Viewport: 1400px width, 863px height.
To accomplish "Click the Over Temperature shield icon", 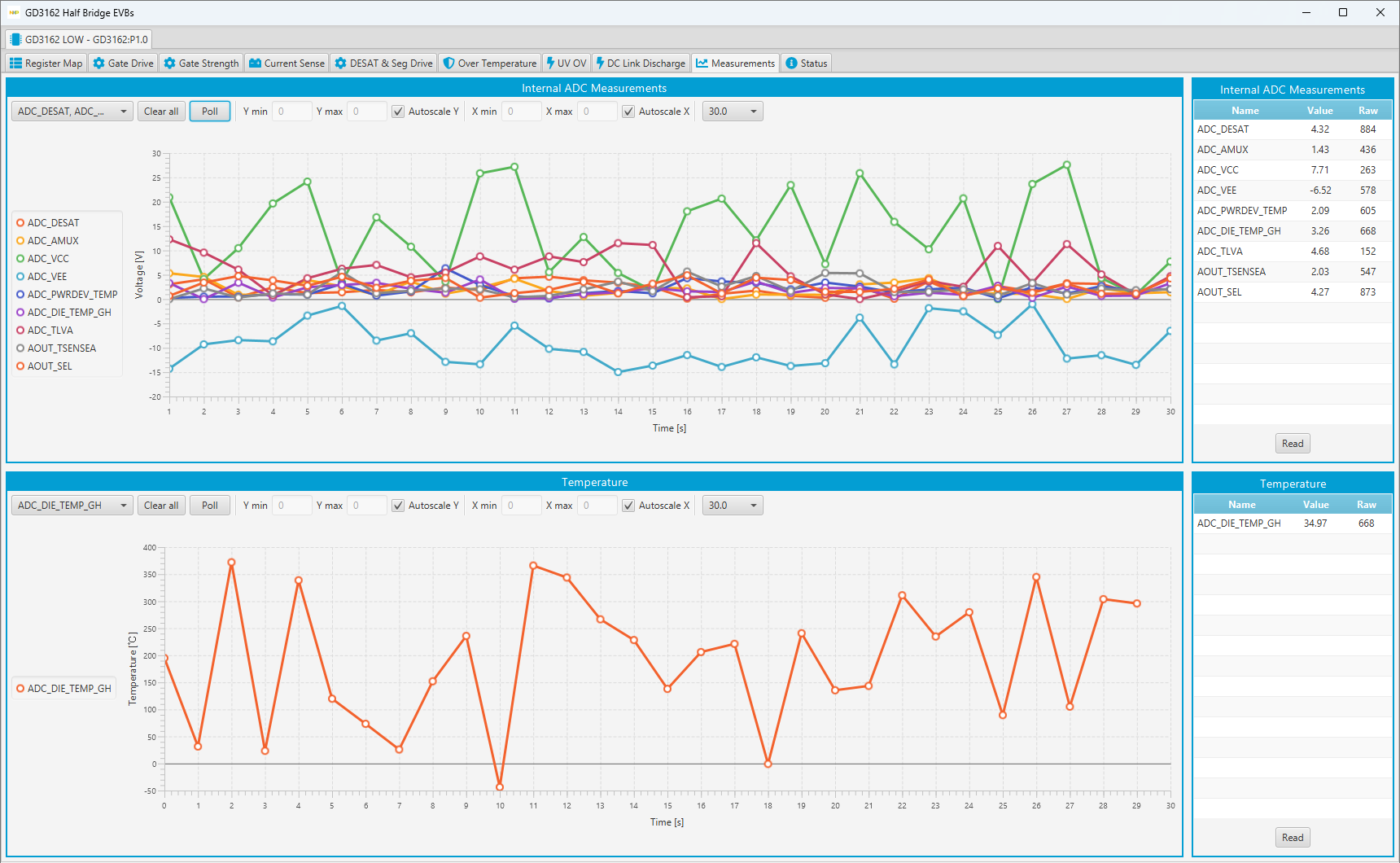I will click(448, 64).
